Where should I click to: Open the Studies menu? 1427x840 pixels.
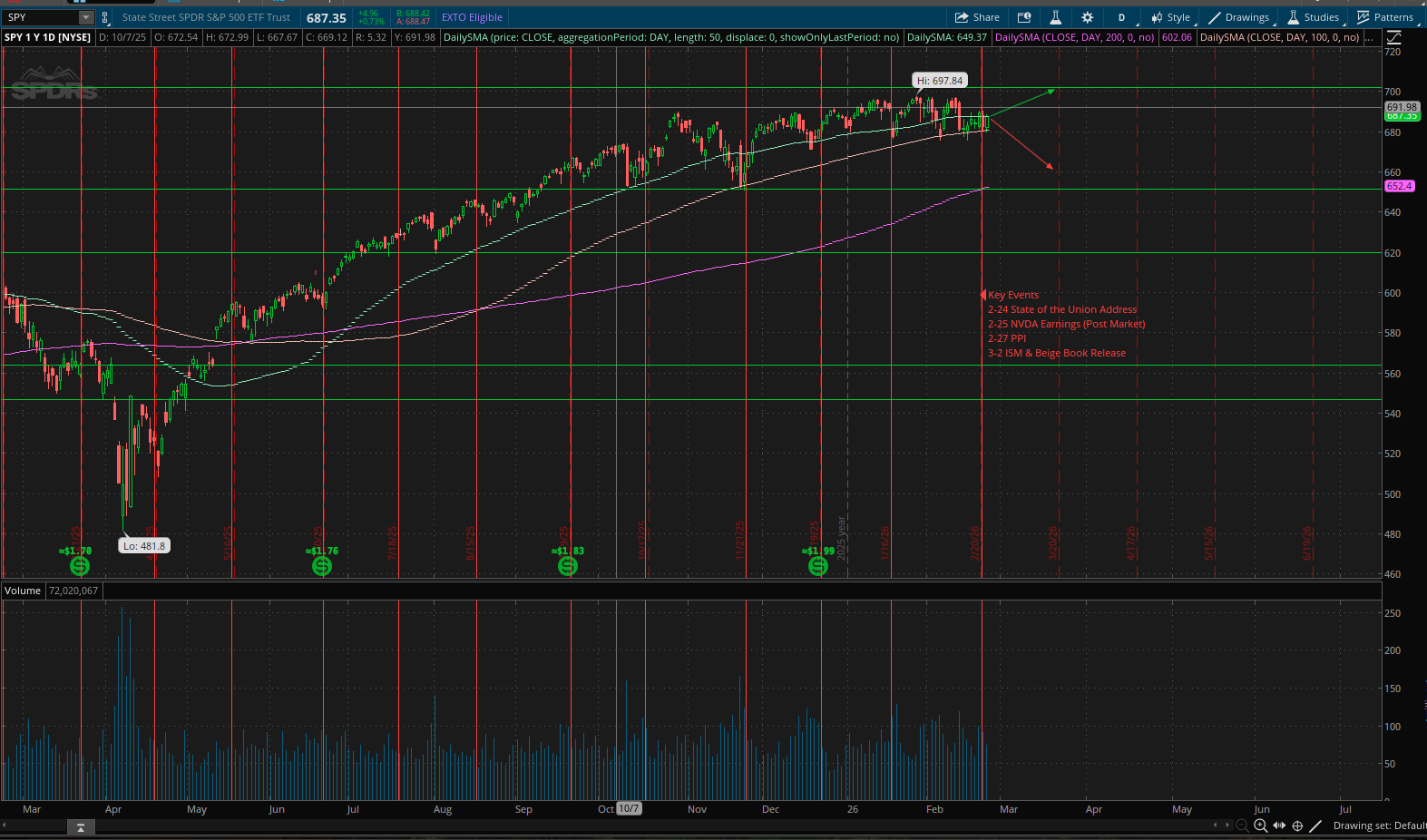tap(1314, 17)
